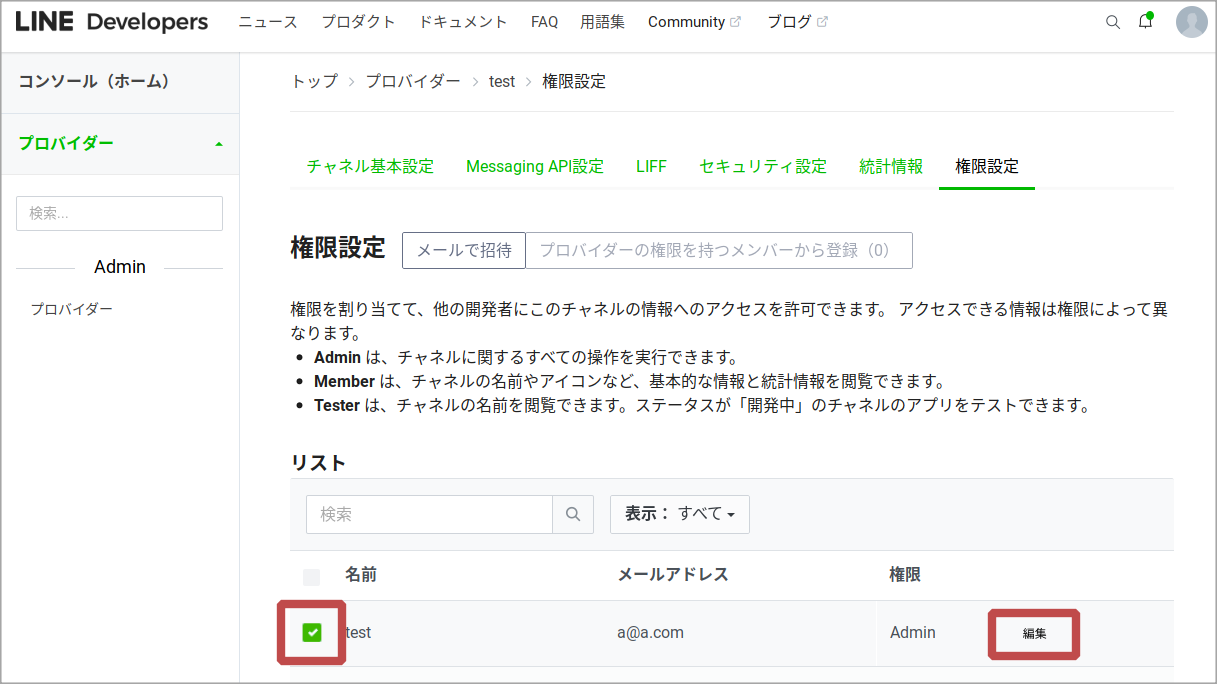Go to コンソール（ホーム） in sidebar

(x=94, y=81)
